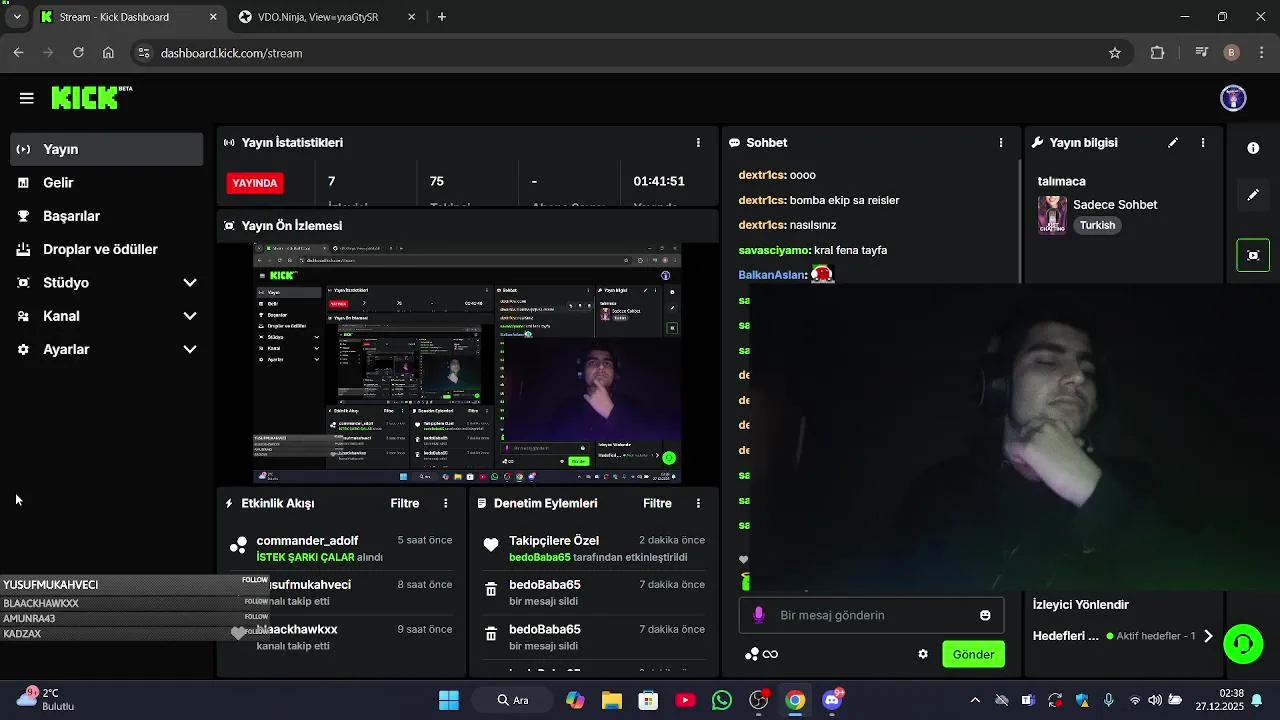Click the 01:41:51 stream duration value
This screenshot has height=720, width=1280.
coord(659,181)
